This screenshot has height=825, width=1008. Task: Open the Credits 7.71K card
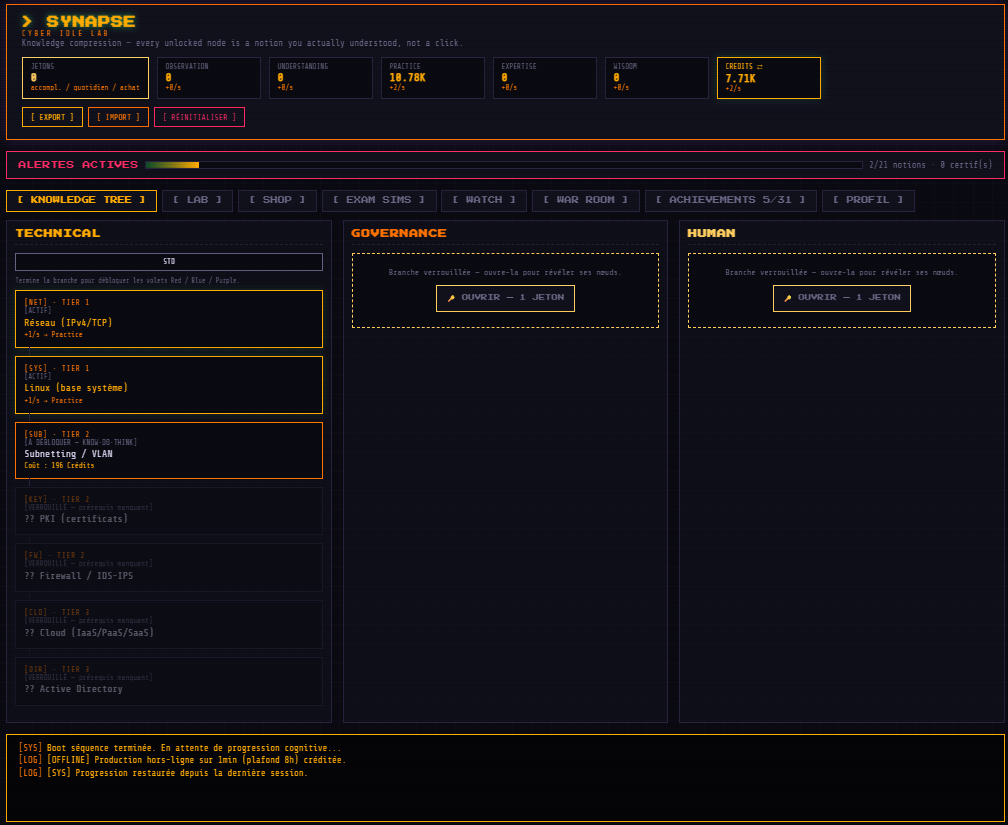pos(769,78)
